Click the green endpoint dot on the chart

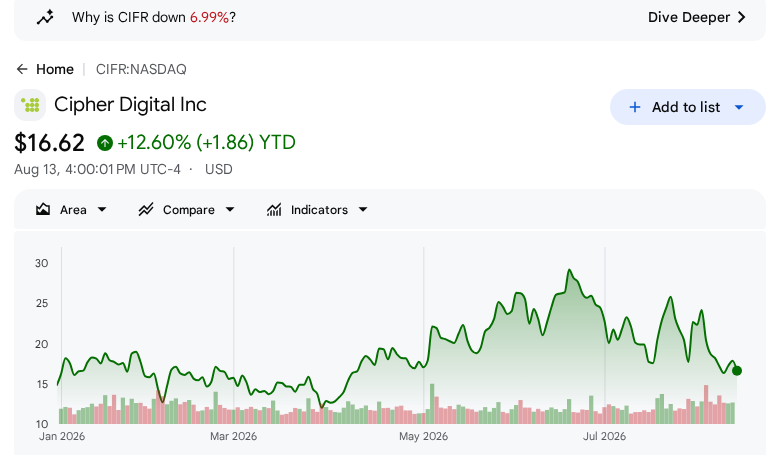[737, 370]
